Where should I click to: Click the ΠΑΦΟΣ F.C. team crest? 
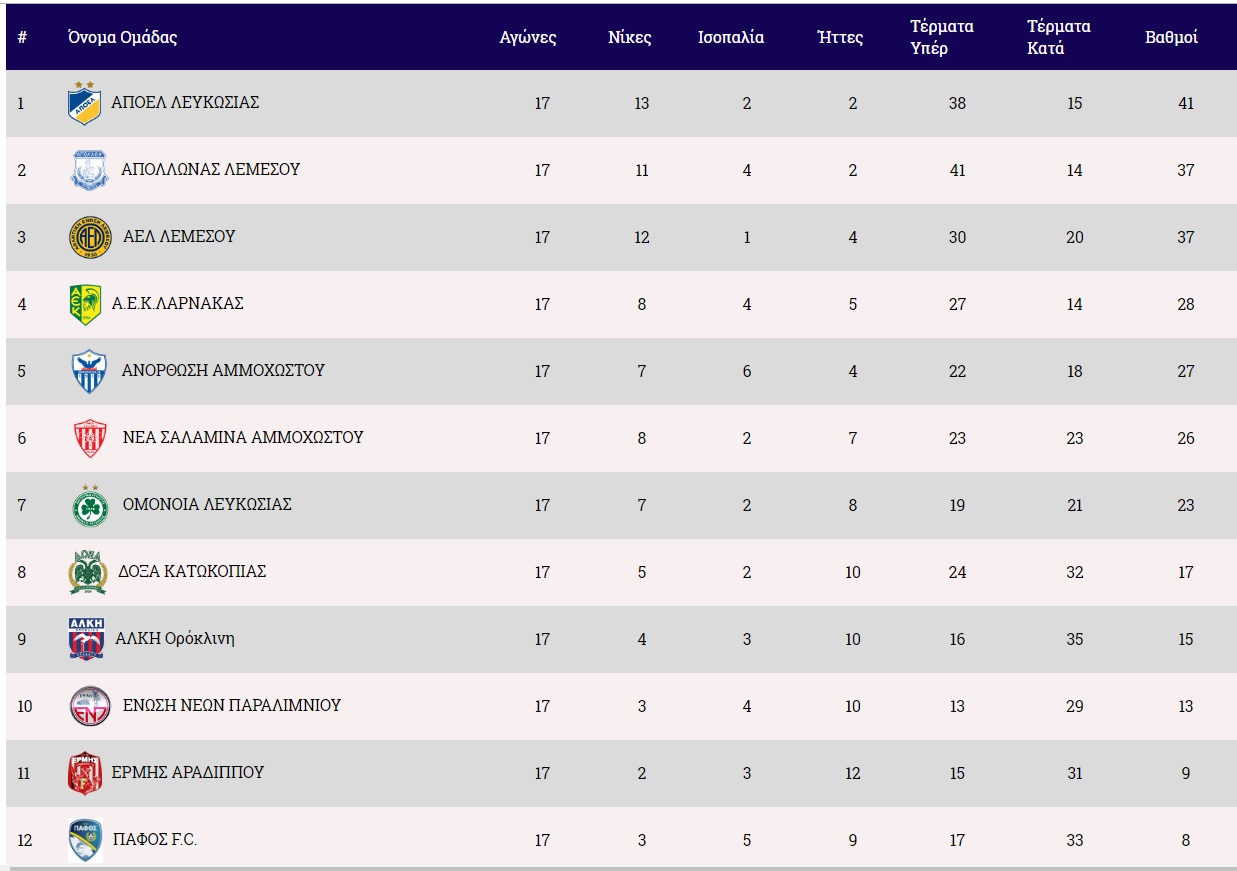click(x=84, y=840)
